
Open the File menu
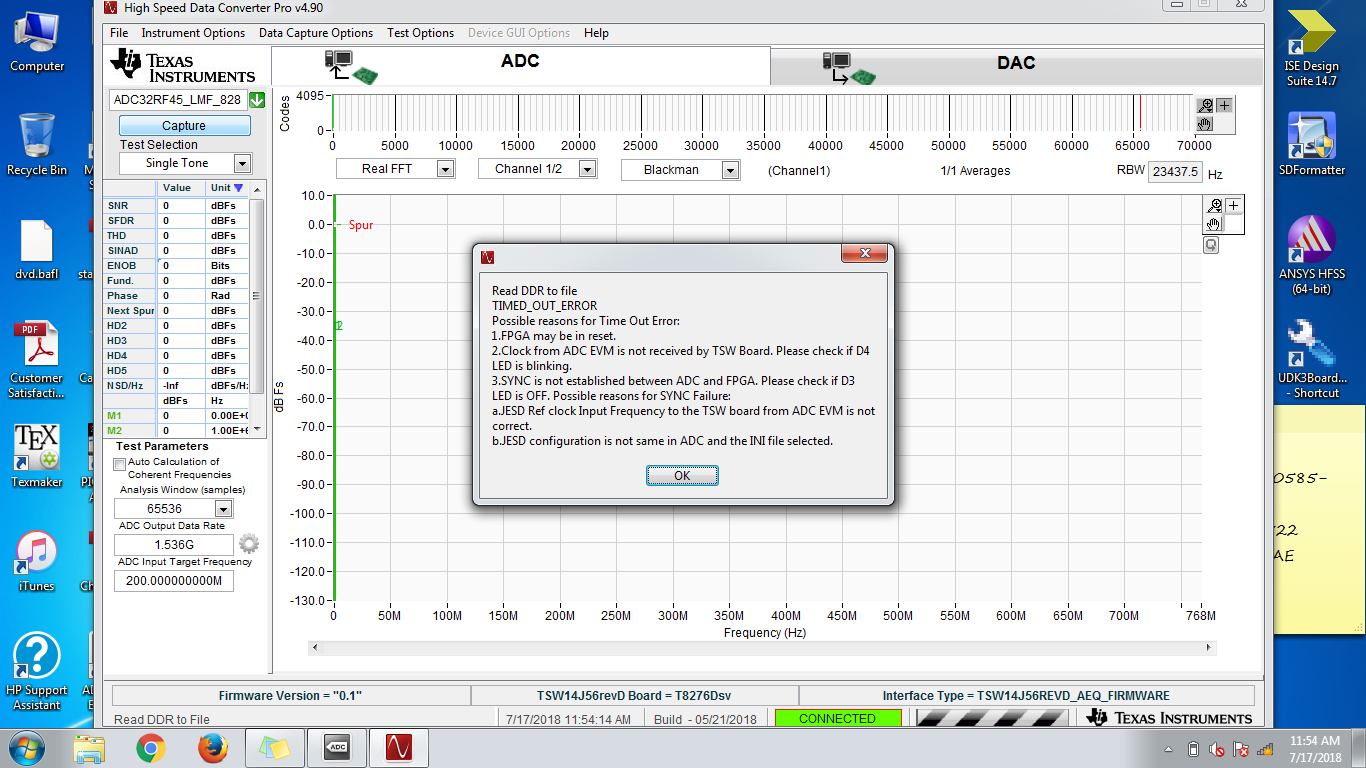(119, 33)
